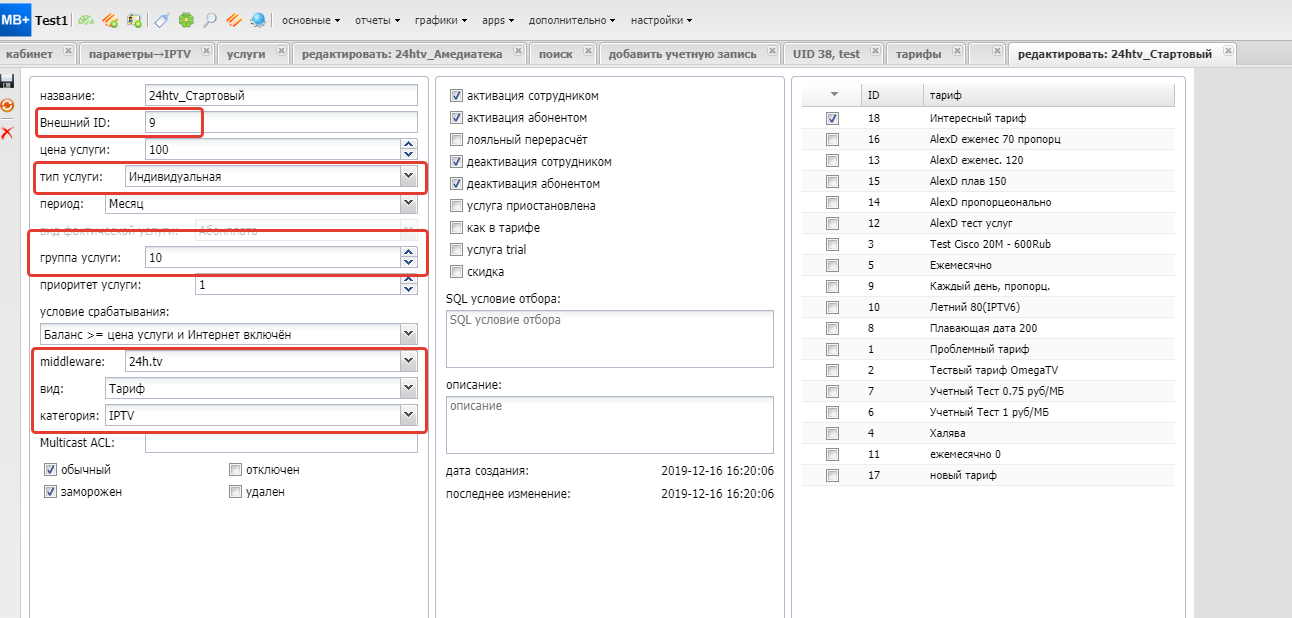Click the orange refresh icon in sidebar
Screen dimensions: 1292x618
click(x=7, y=105)
